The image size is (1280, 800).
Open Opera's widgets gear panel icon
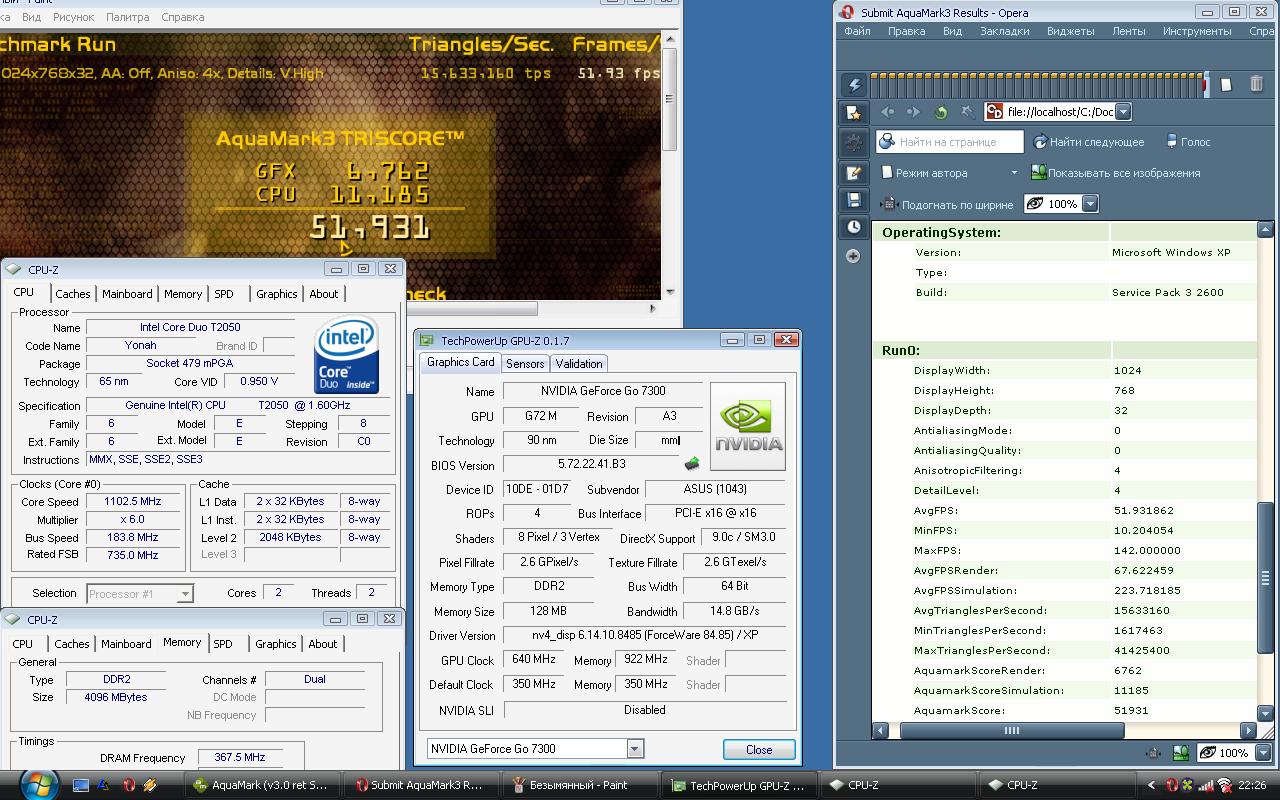[x=853, y=142]
